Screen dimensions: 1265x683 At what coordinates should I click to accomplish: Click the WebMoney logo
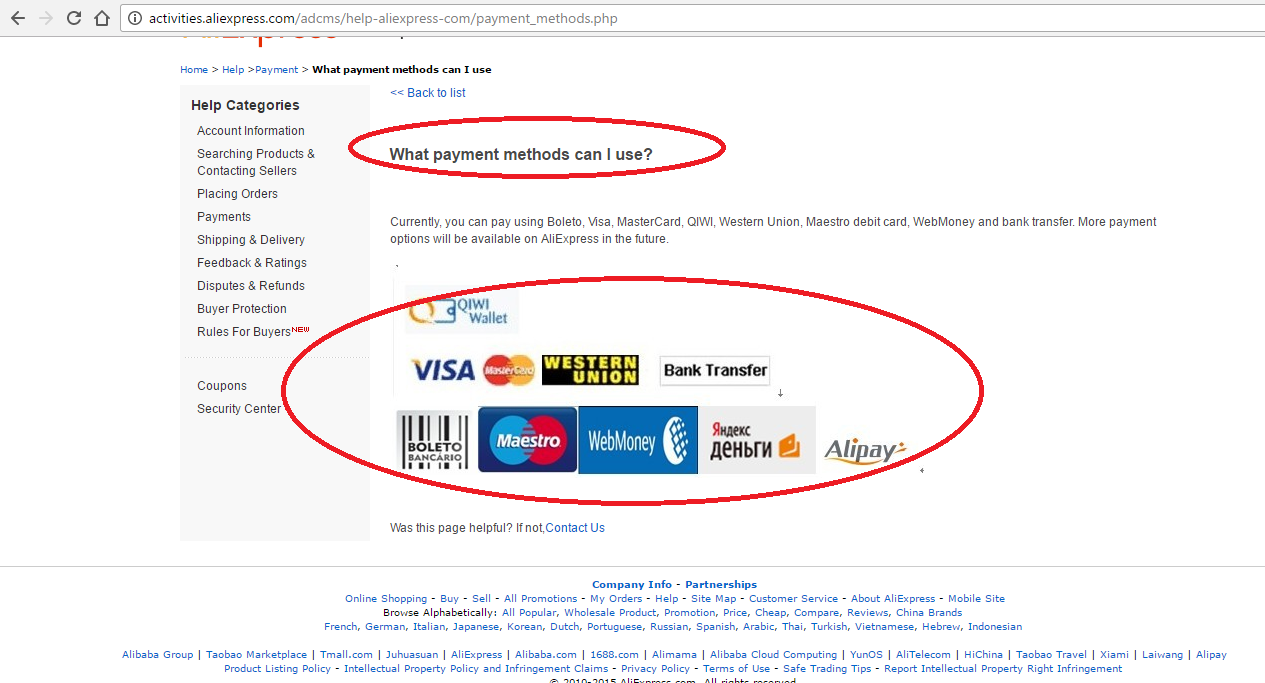click(x=638, y=440)
